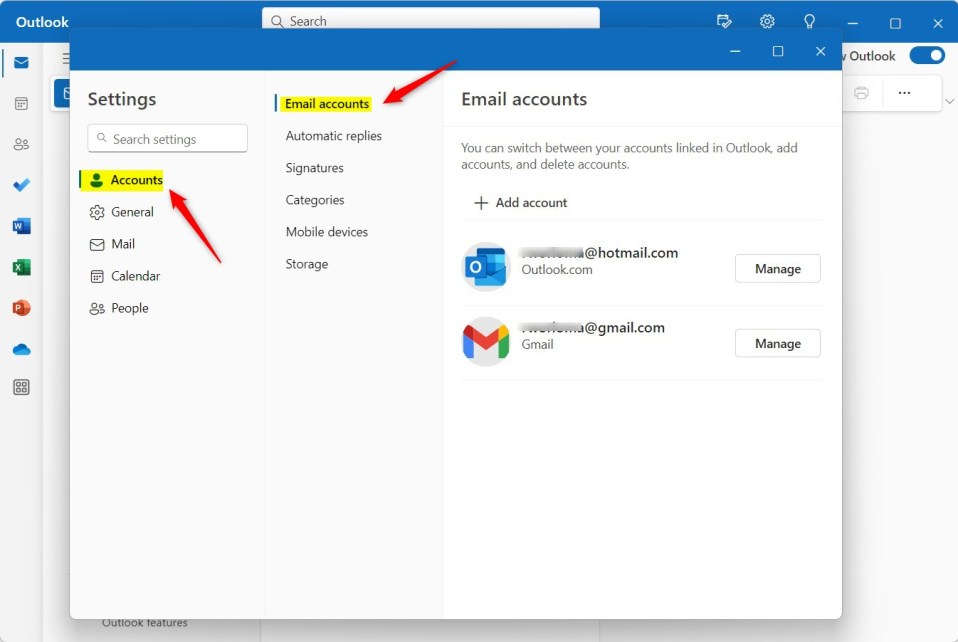Launch Word from the app sidebar

pyautogui.click(x=21, y=226)
